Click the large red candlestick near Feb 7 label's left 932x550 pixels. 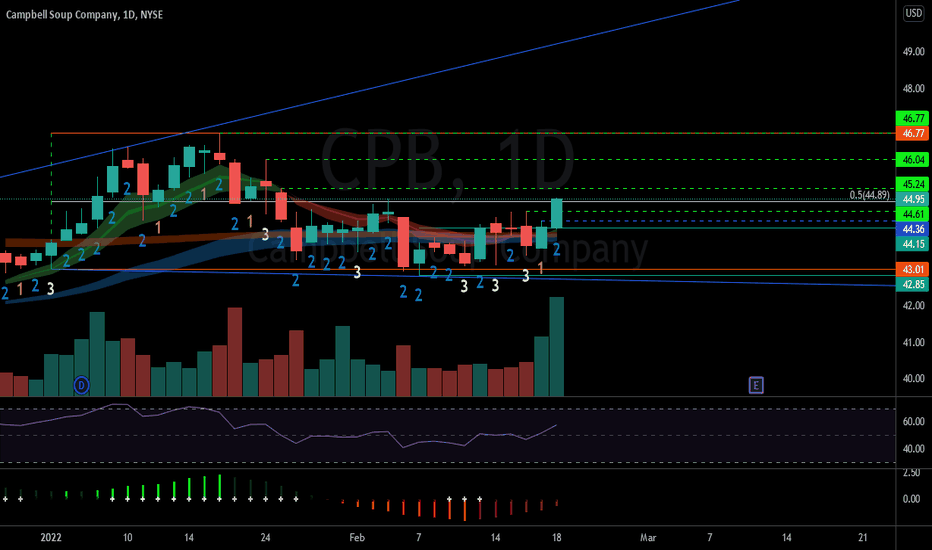point(403,241)
